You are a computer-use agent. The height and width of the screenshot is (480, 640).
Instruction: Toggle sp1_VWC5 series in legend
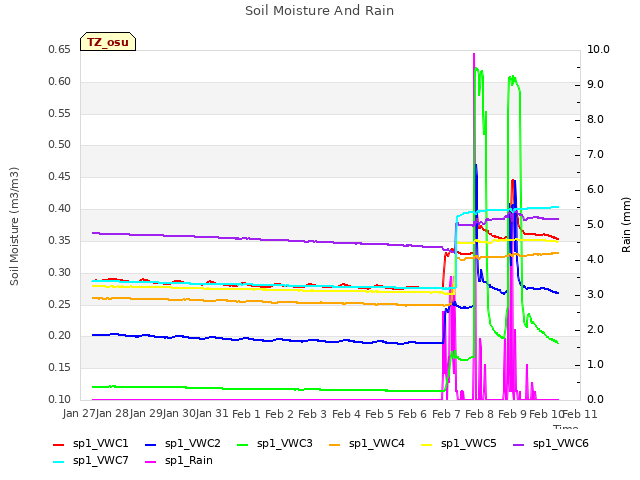click(459, 444)
